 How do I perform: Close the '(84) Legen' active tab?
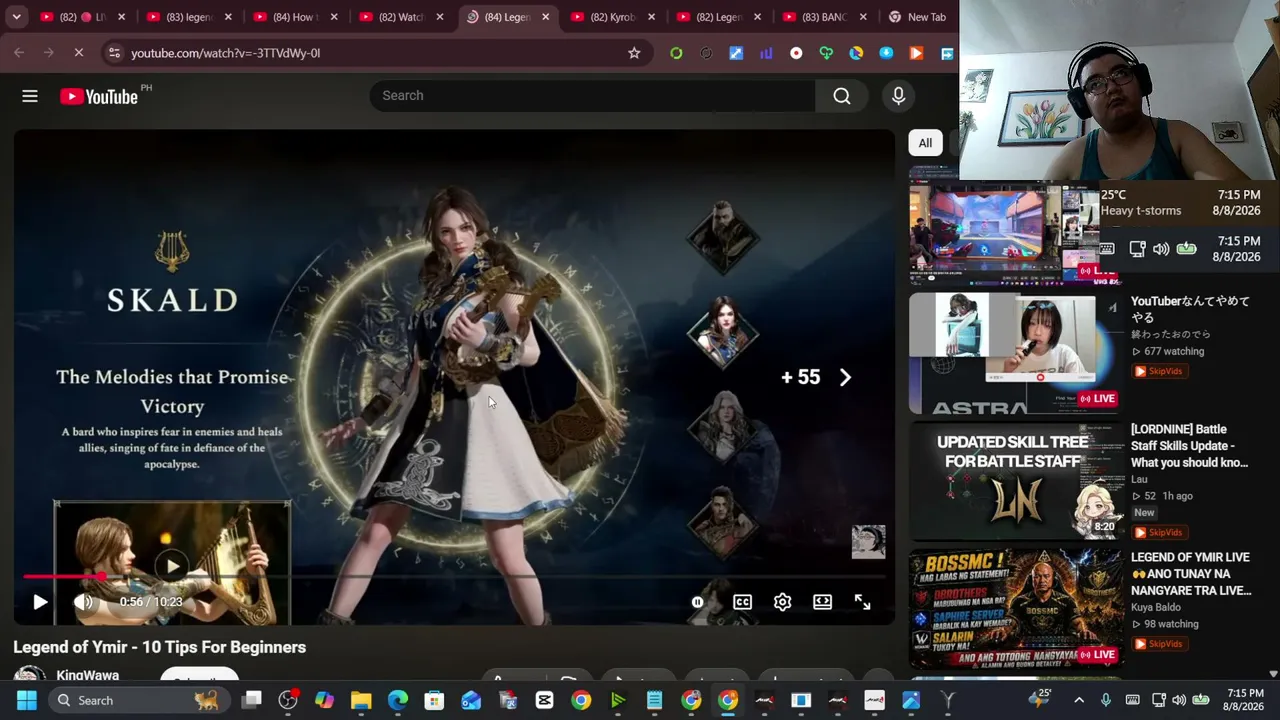pos(545,17)
